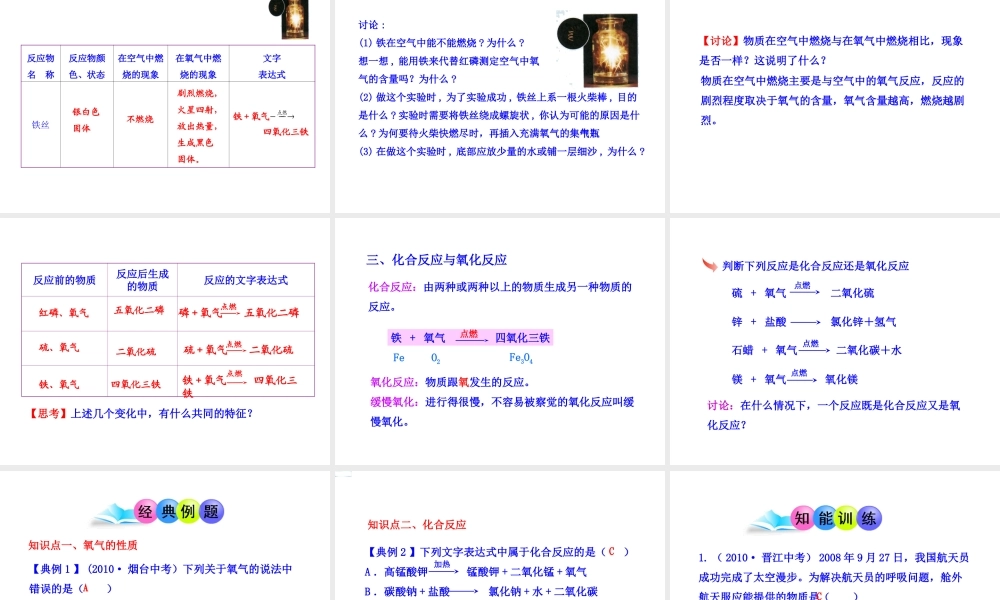Screen dimensions: 1000x600
Task: Click the pink-highlighted 铁+氧气 equation
Action: coord(470,337)
